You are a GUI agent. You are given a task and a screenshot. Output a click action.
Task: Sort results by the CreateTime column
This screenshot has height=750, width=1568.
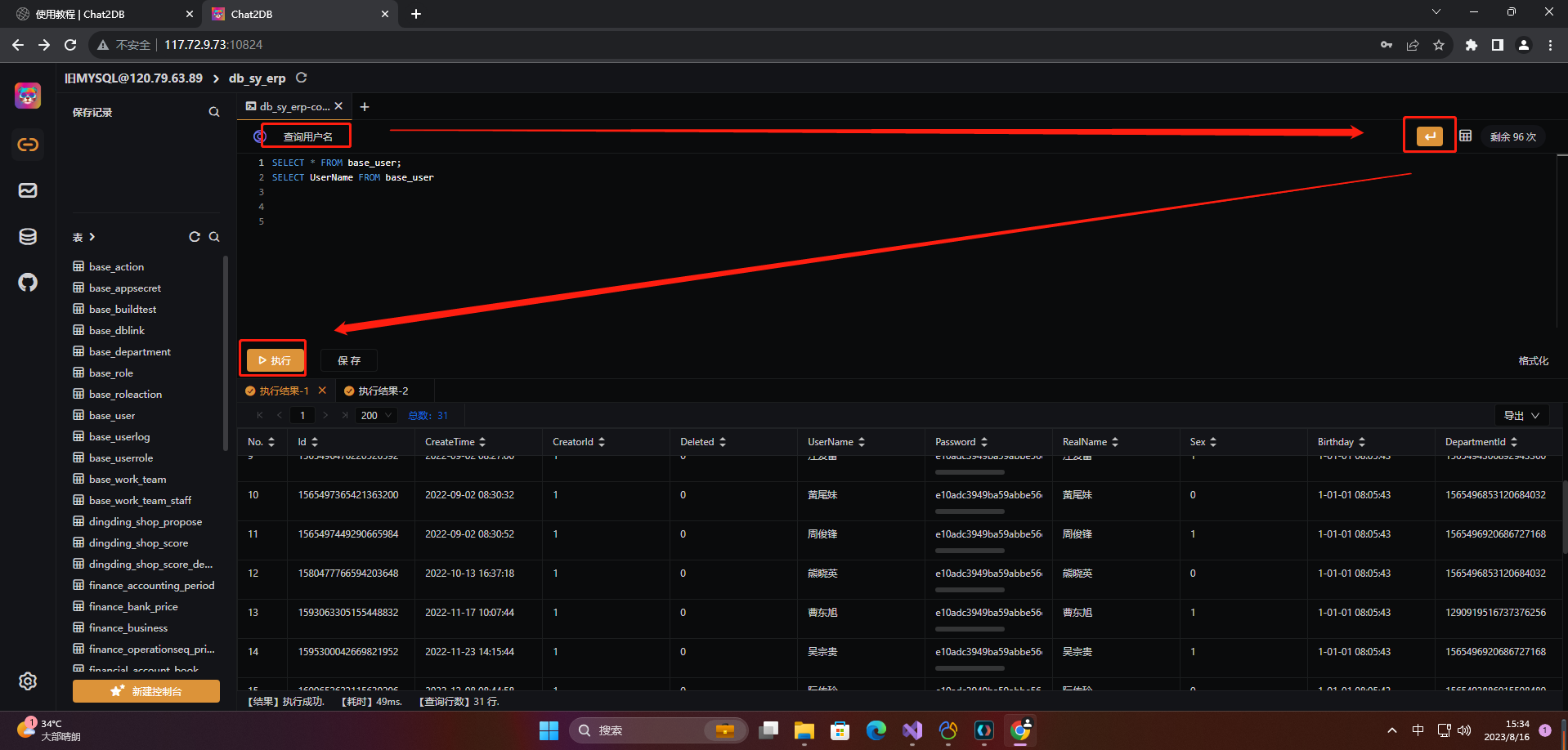pos(482,442)
